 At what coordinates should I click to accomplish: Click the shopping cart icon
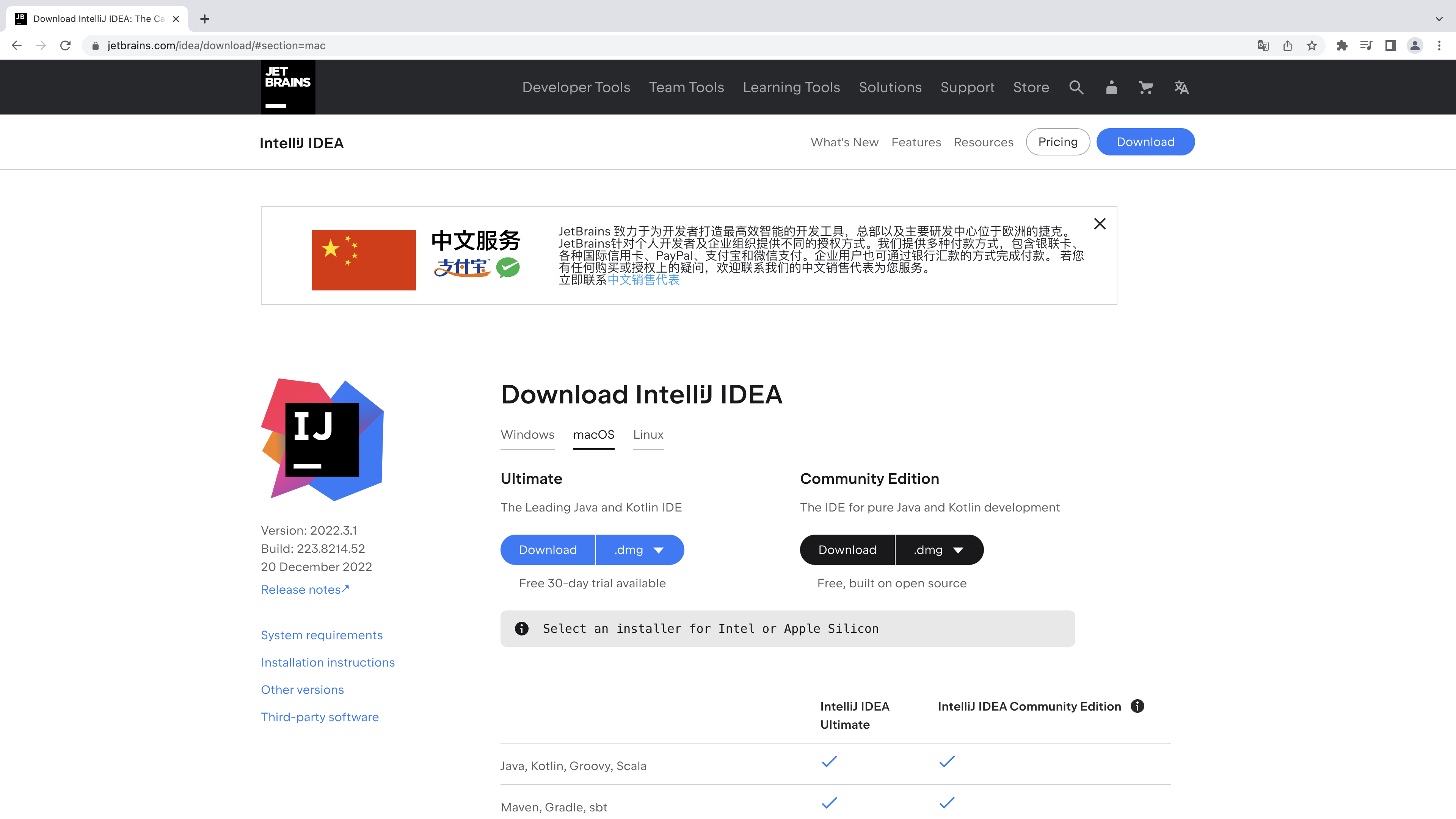pyautogui.click(x=1146, y=87)
